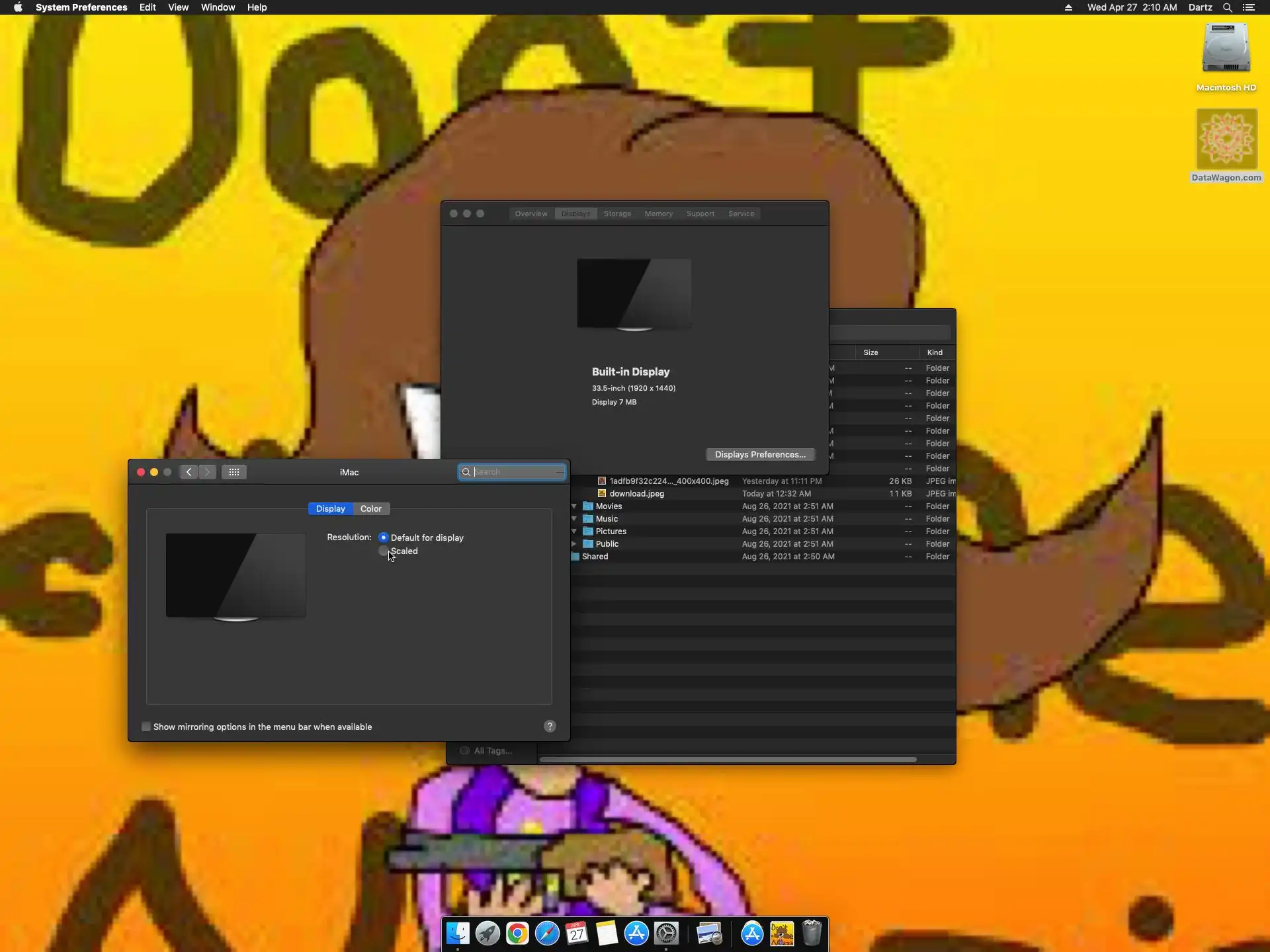Enable Show mirroring options in menu bar checkbox
The width and height of the screenshot is (1270, 952).
[146, 727]
